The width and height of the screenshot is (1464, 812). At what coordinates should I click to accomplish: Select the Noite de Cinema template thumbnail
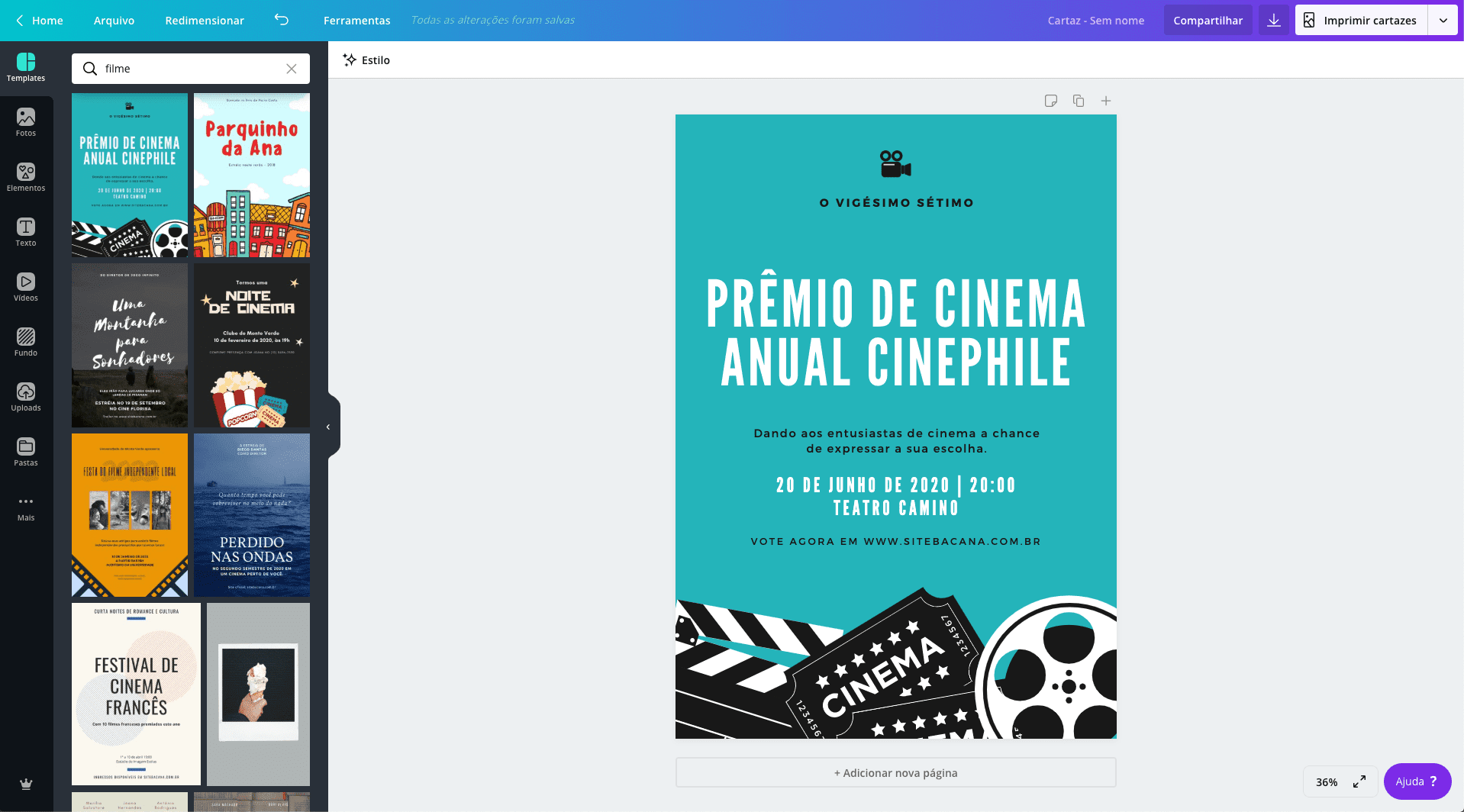click(x=251, y=345)
